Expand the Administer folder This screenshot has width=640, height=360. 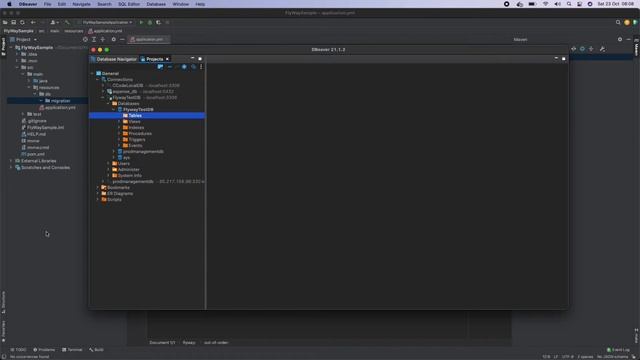[109, 169]
